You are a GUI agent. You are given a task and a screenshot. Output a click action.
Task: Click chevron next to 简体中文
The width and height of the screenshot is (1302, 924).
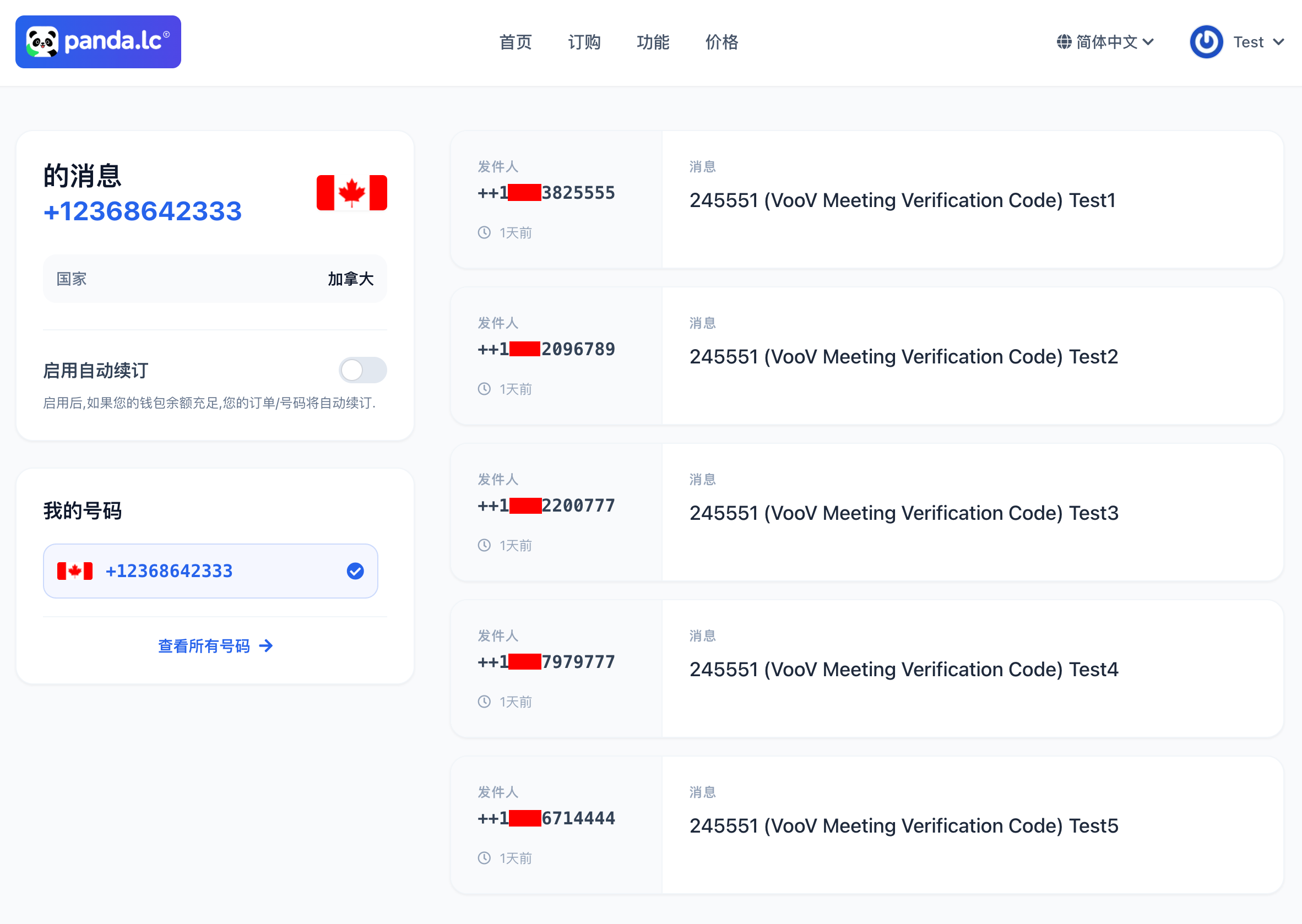coord(1148,42)
